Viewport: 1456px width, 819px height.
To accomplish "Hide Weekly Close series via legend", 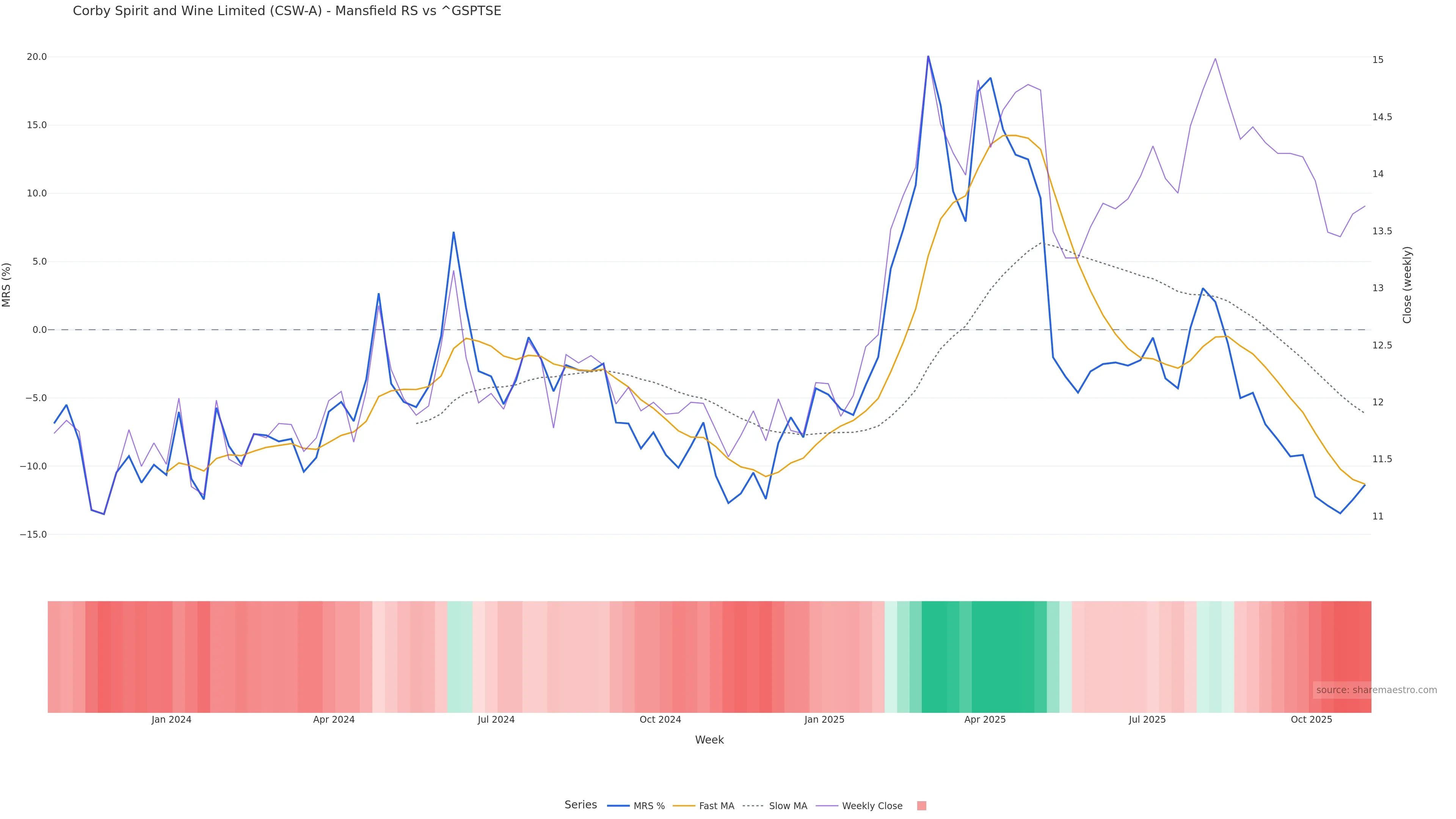I will 872,806.
